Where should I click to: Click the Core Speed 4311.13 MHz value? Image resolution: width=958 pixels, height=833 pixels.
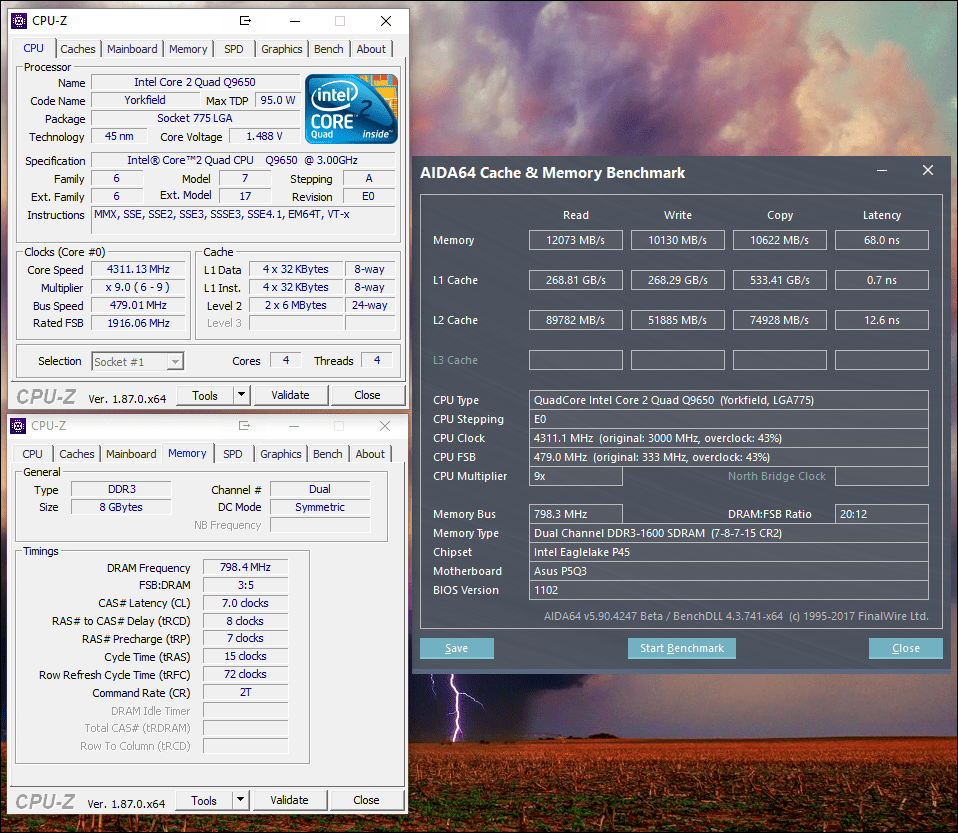click(x=138, y=270)
